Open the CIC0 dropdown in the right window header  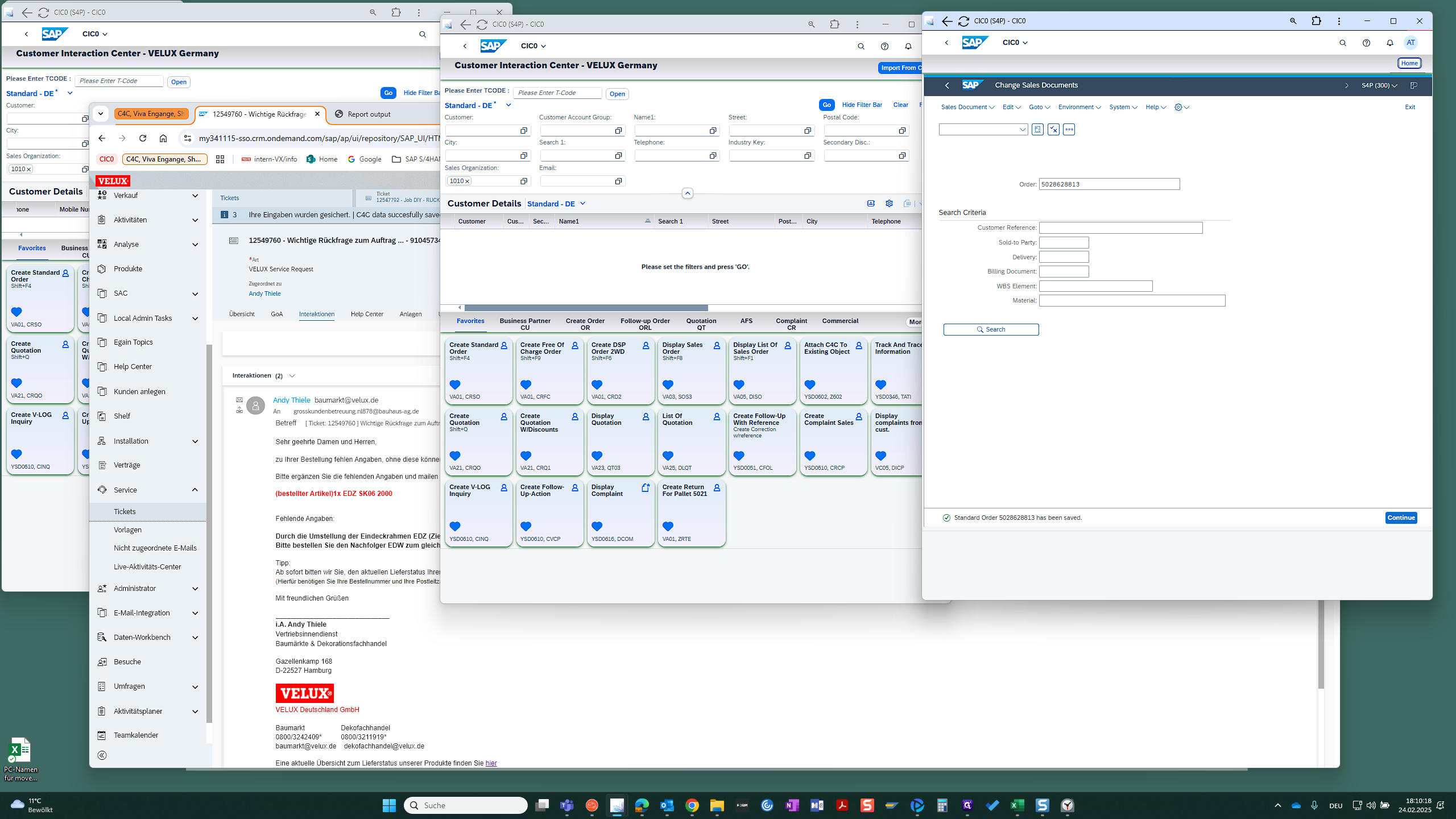(1015, 43)
